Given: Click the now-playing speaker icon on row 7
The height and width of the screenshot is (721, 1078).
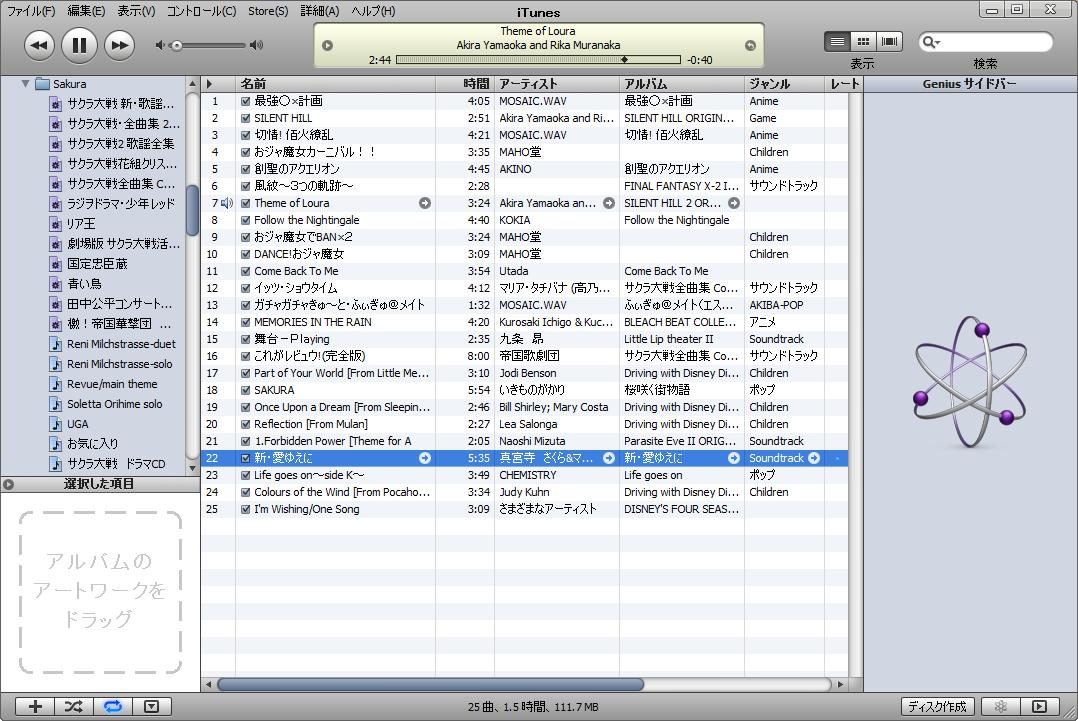Looking at the screenshot, I should click(227, 203).
